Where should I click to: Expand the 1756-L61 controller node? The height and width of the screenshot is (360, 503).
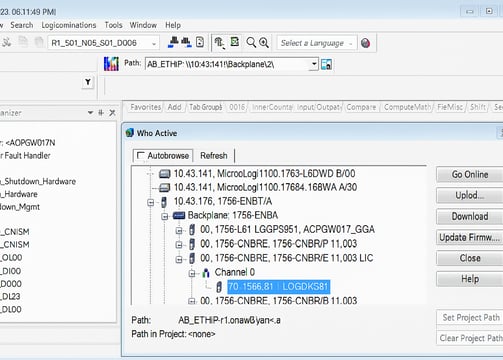[x=179, y=230]
